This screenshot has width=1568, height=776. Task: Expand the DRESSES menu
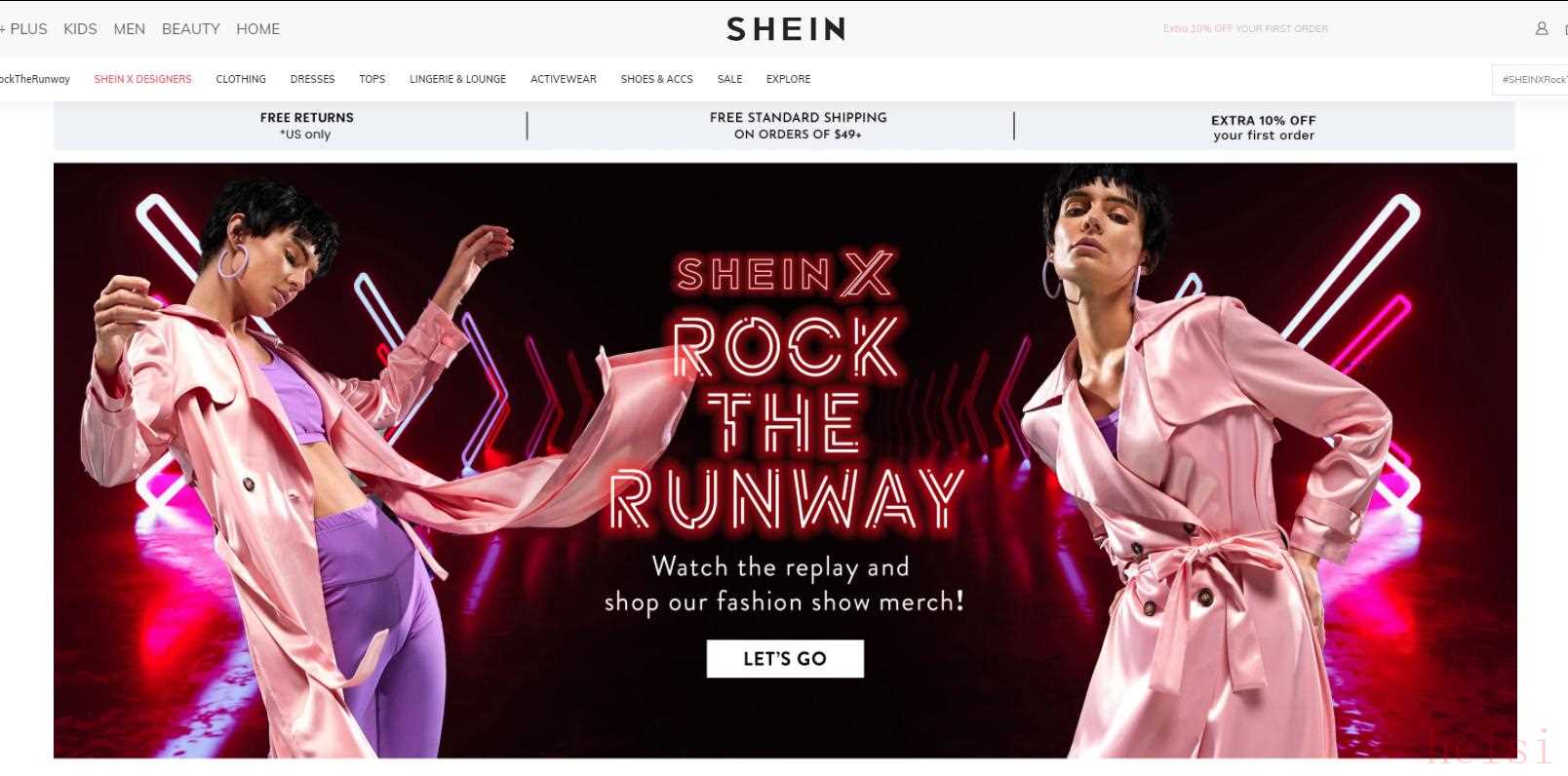tap(312, 79)
